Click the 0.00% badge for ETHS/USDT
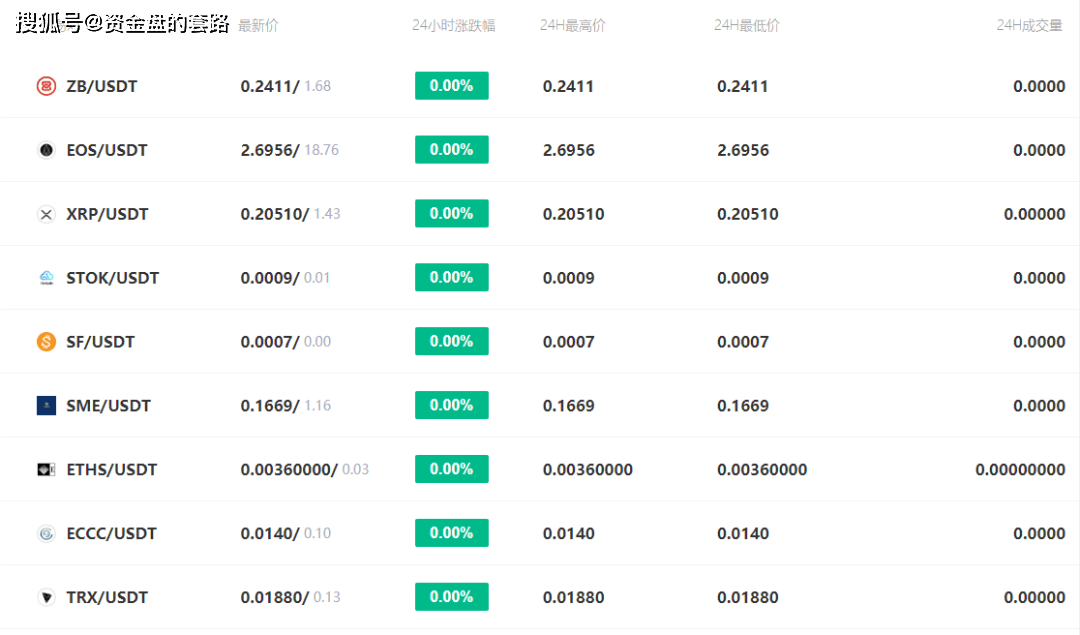The height and width of the screenshot is (635, 1080). (x=452, y=469)
